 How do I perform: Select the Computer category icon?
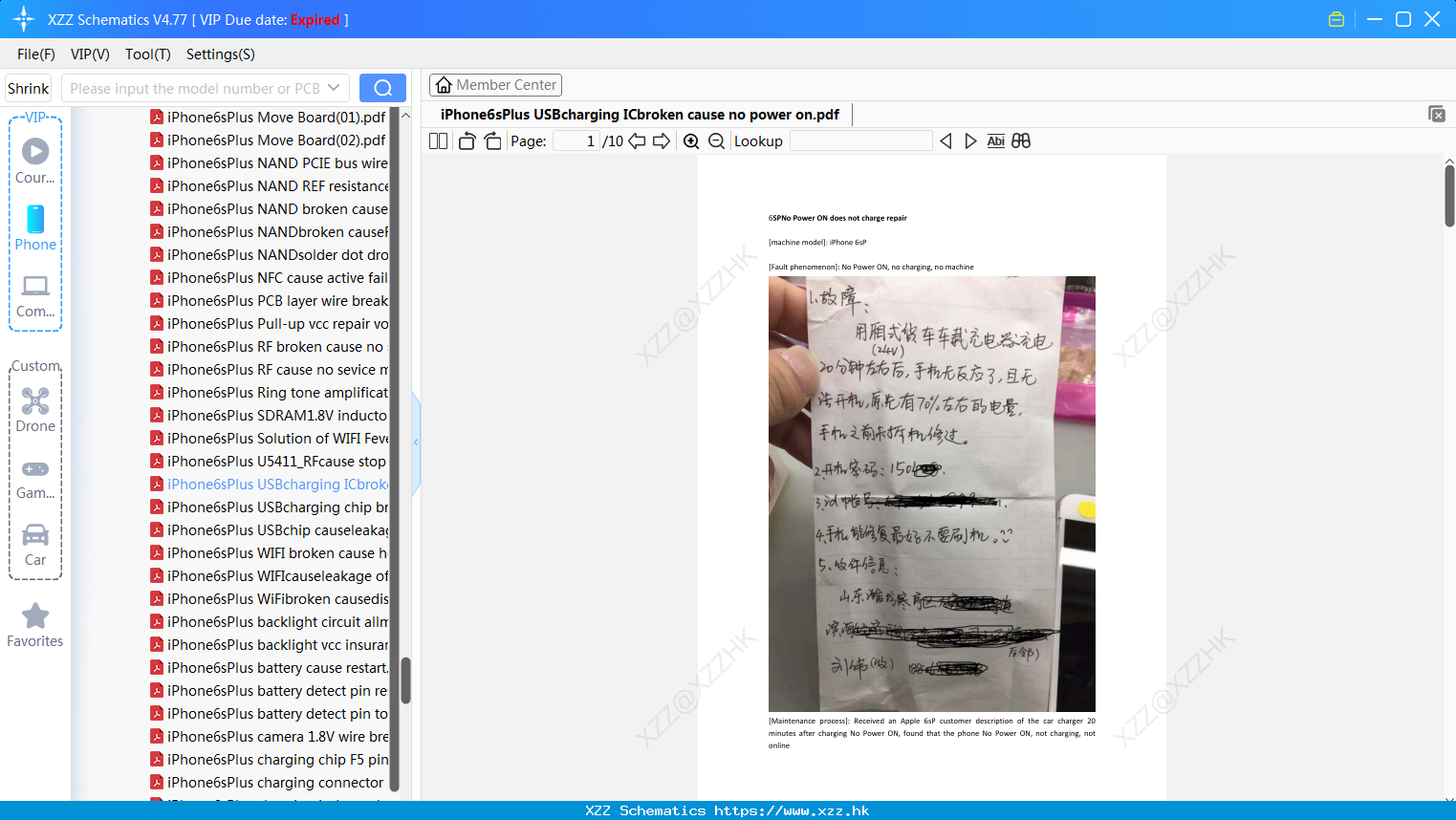point(35,286)
